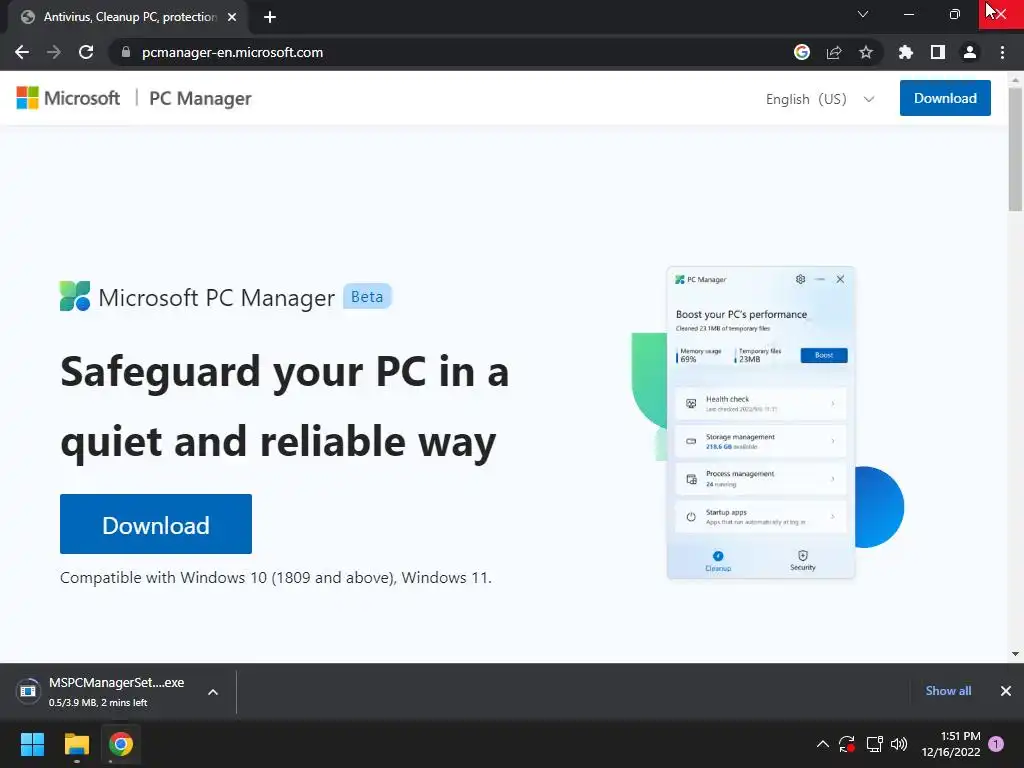Viewport: 1024px width, 768px height.
Task: Close the Antivirus, Cleanup PC tab
Action: 232,17
